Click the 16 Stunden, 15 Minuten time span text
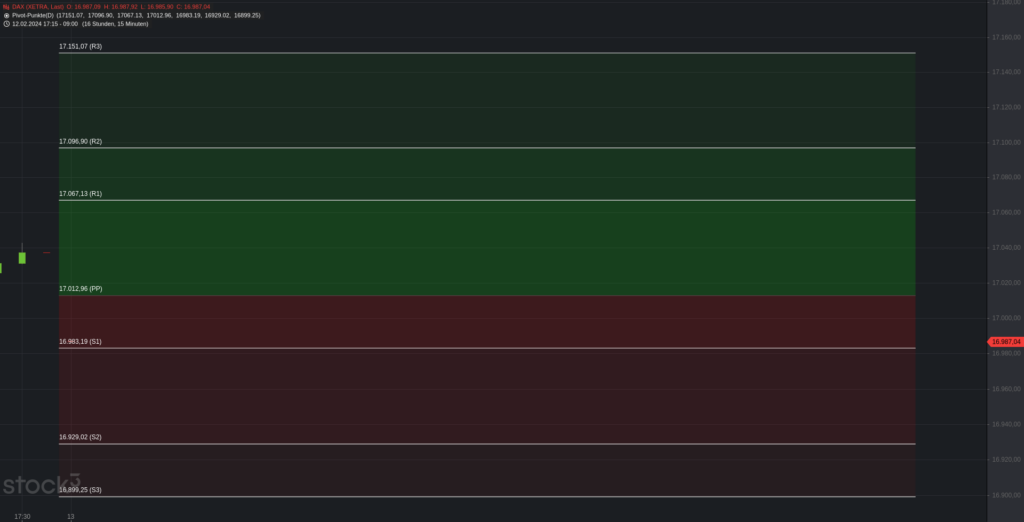The width and height of the screenshot is (1024, 522). coord(115,24)
